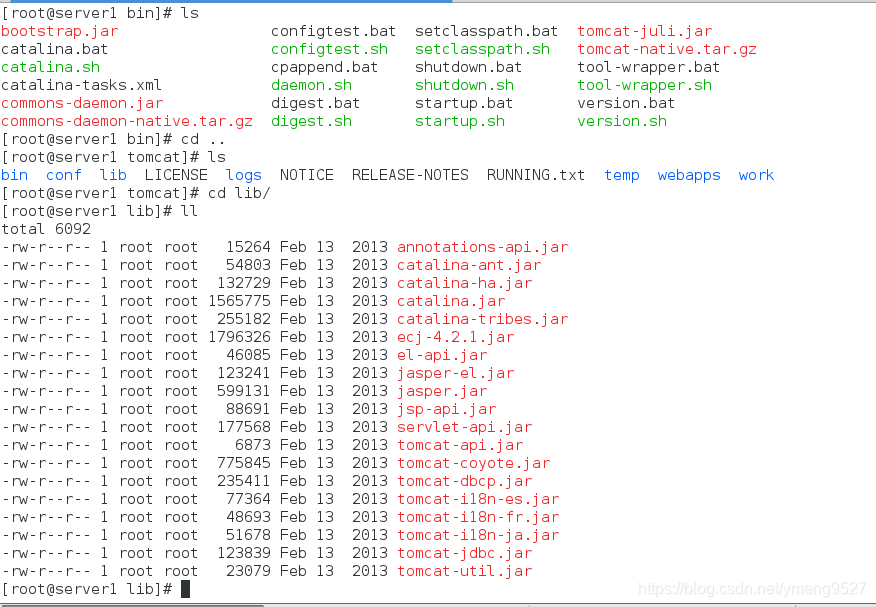Select annotations-api.jar in the lib listing
The image size is (876, 607).
click(x=483, y=247)
